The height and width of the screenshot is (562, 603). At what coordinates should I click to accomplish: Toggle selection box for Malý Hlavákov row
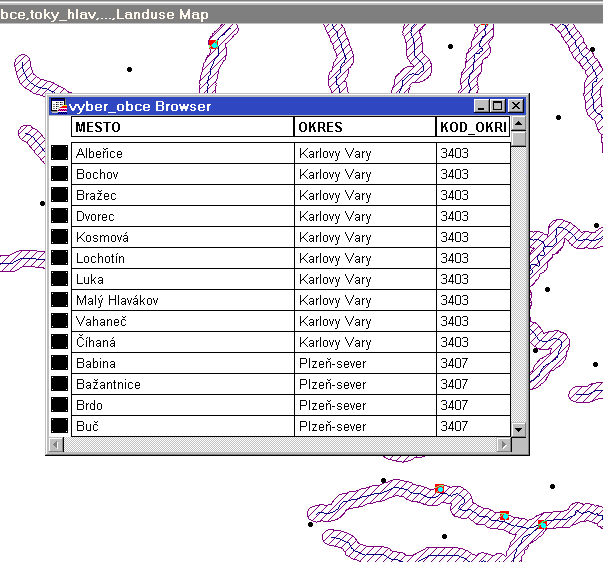[x=60, y=300]
